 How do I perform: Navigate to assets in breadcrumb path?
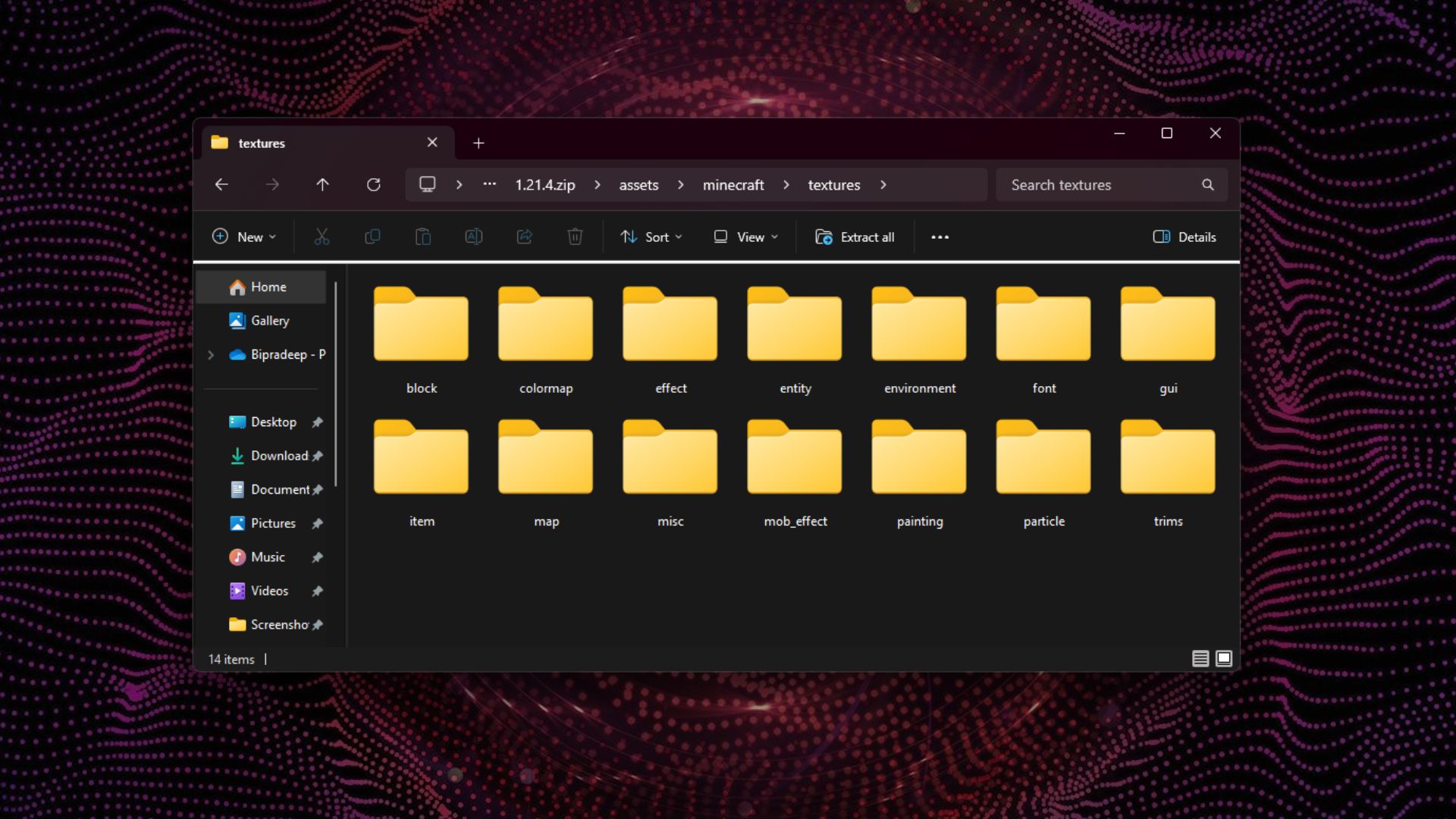pyautogui.click(x=639, y=184)
